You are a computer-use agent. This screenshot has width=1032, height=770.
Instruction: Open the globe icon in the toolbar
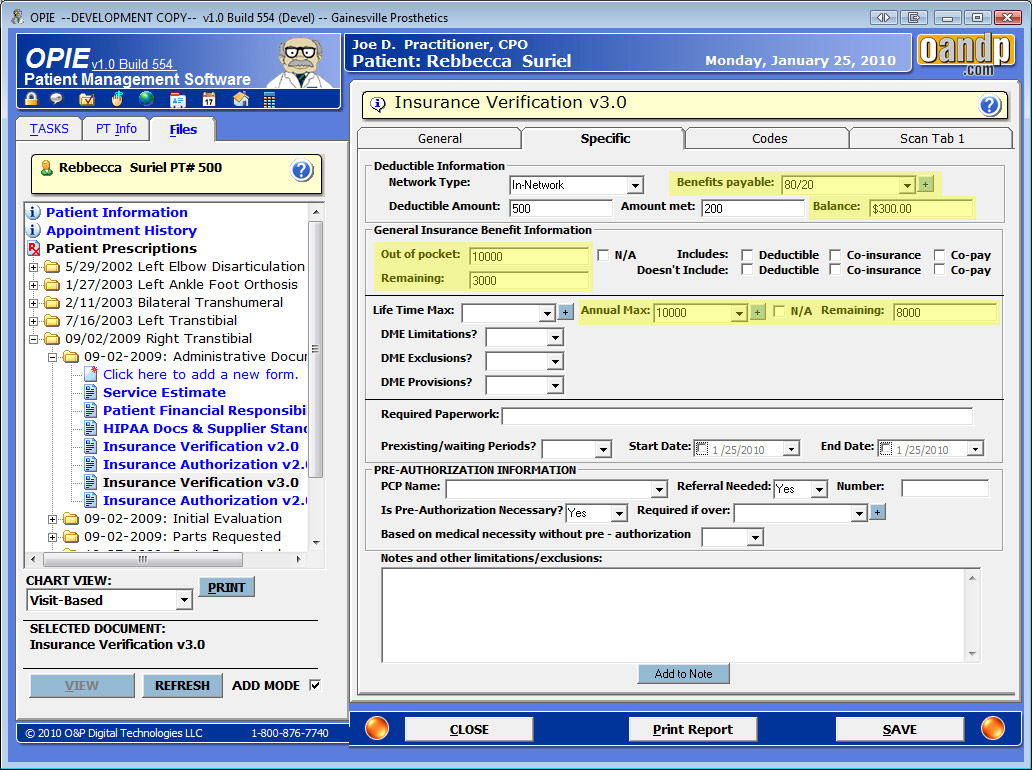pyautogui.click(x=146, y=99)
